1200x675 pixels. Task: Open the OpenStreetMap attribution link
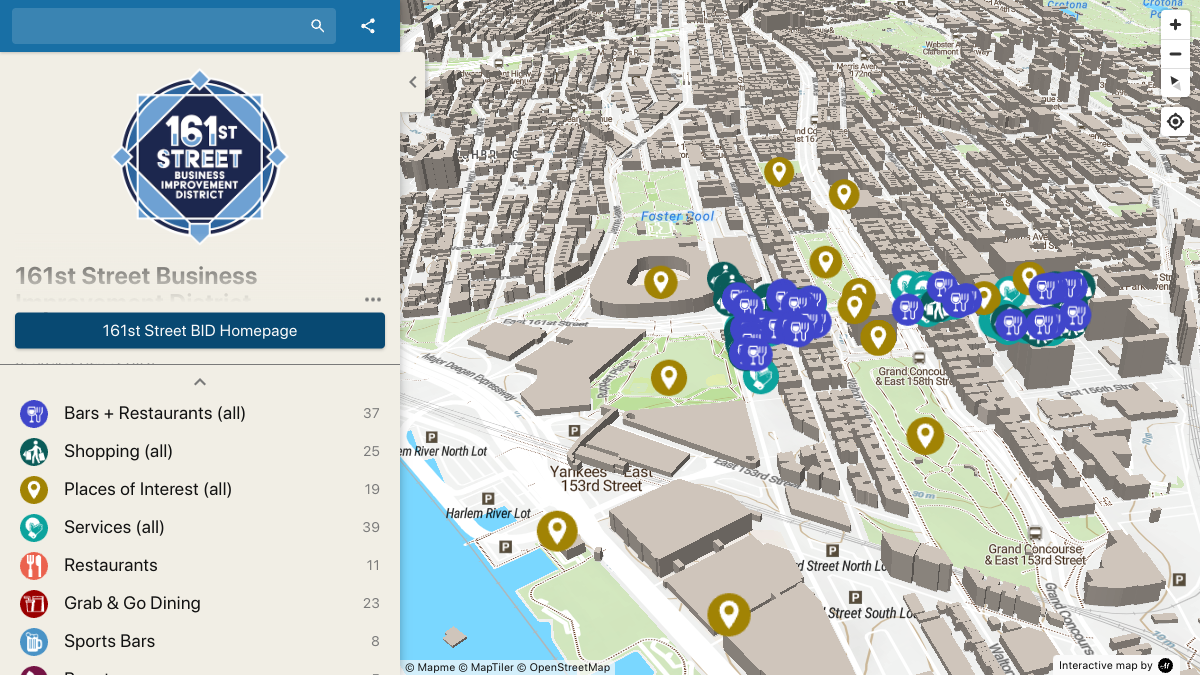pos(563,667)
